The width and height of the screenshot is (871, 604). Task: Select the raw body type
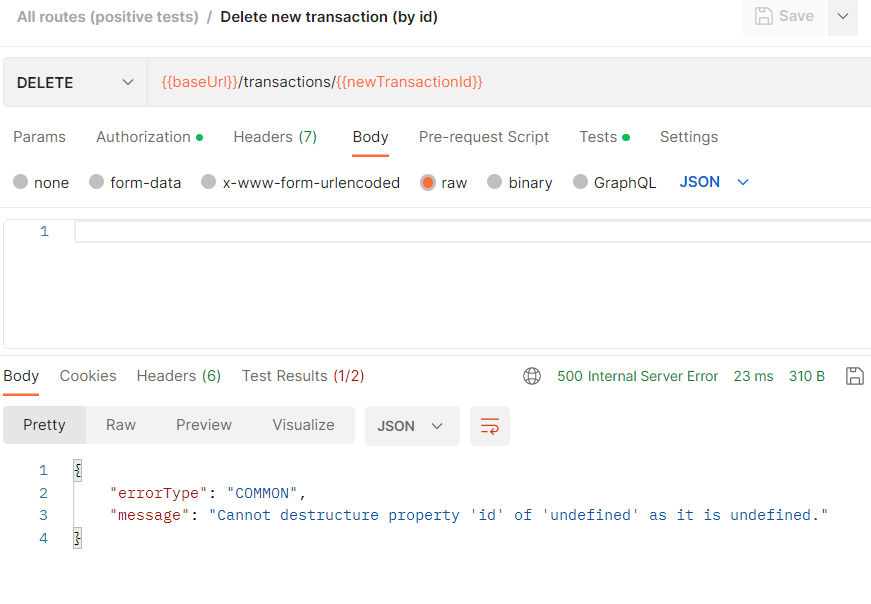pos(443,182)
